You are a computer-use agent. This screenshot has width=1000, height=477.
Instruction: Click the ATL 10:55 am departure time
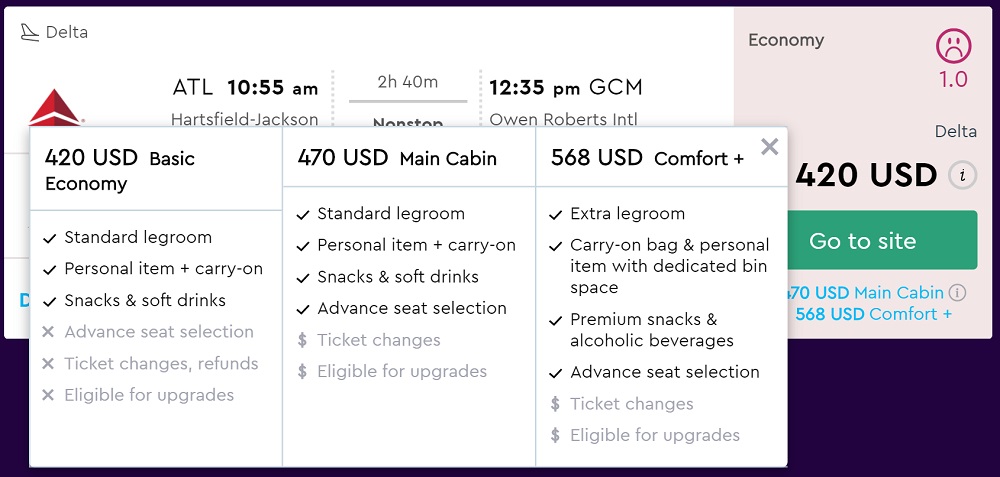tap(245, 88)
